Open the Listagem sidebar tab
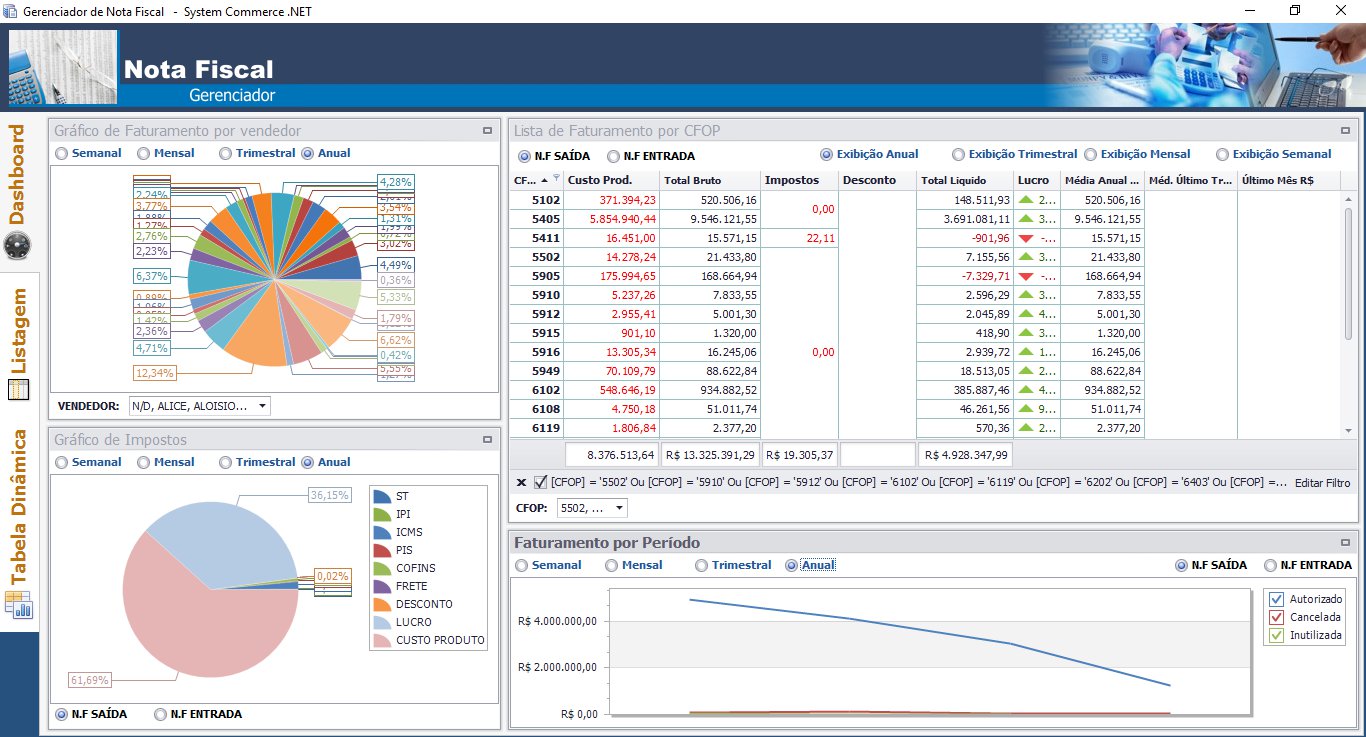Screen dimensions: 1366x737 18,331
